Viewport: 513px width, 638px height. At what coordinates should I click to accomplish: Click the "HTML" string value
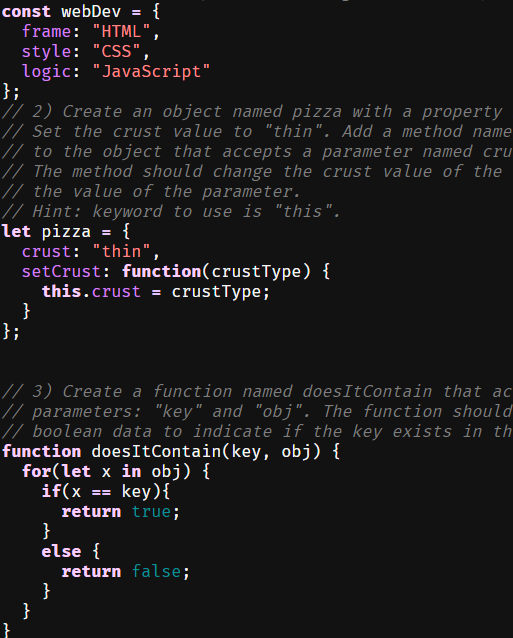pos(122,31)
